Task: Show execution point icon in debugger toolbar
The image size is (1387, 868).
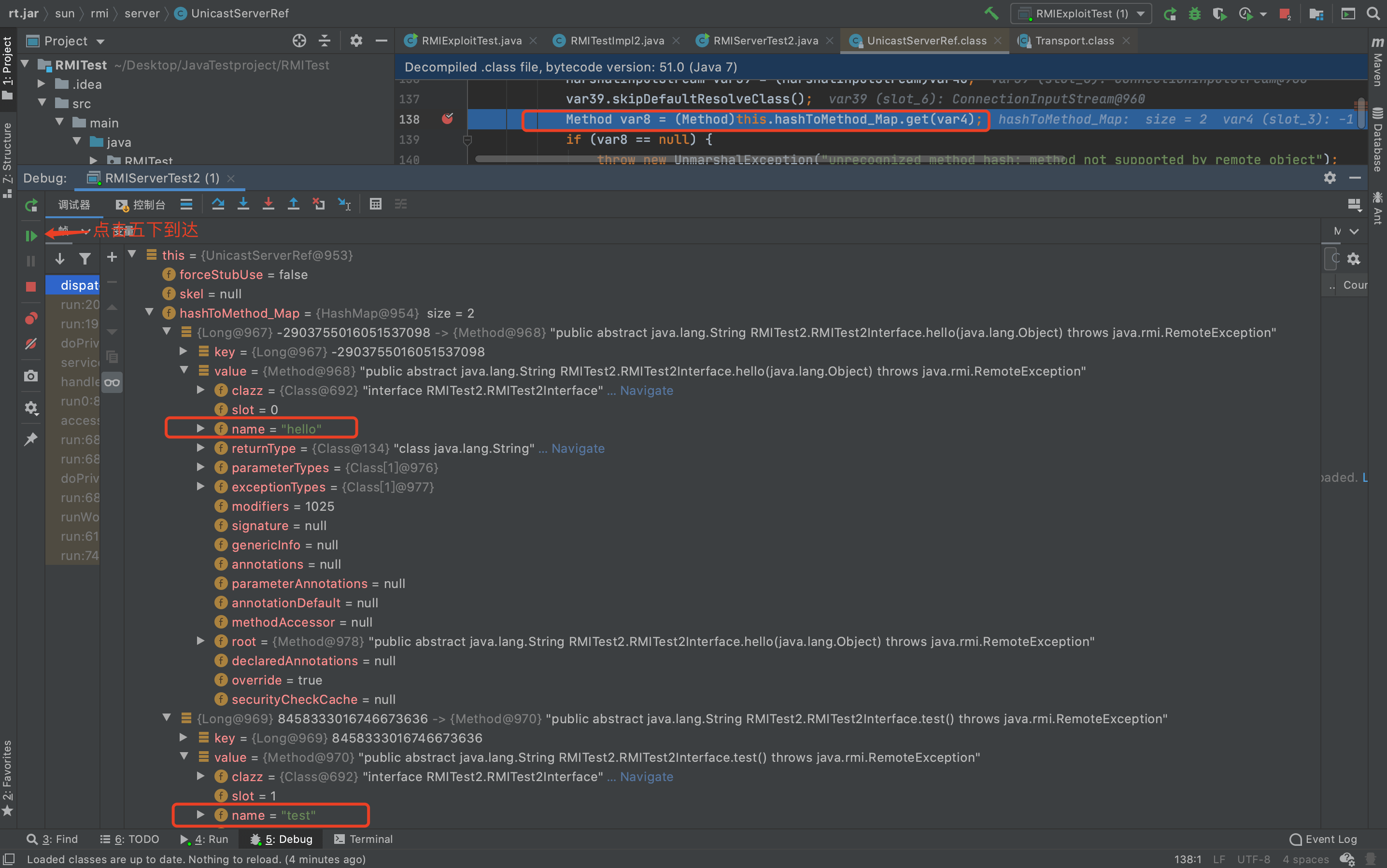Action: coord(186,204)
